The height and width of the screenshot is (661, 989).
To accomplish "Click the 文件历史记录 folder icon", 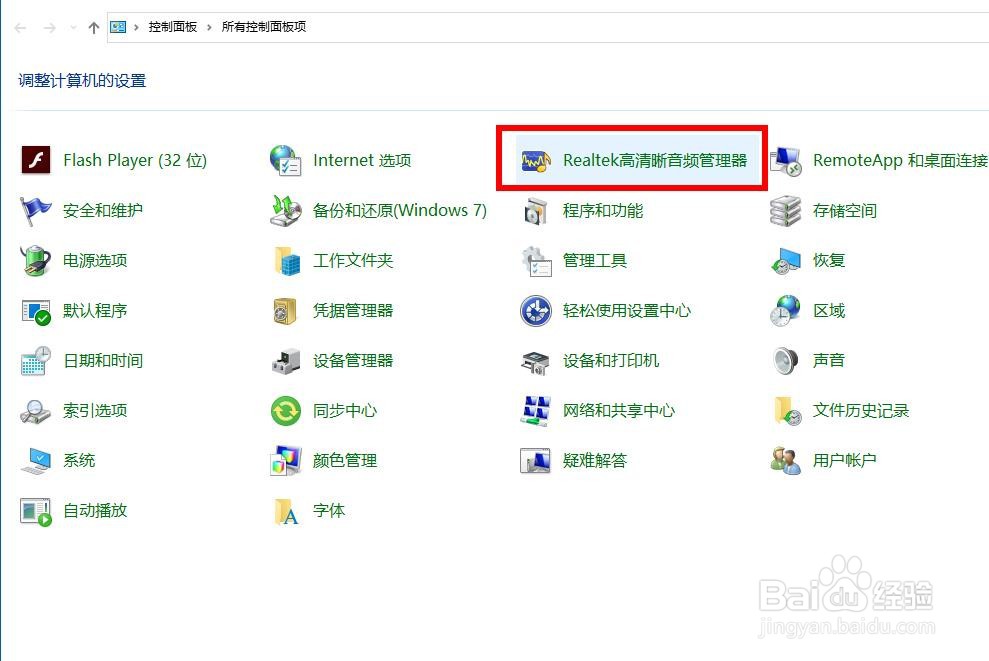I will 787,411.
